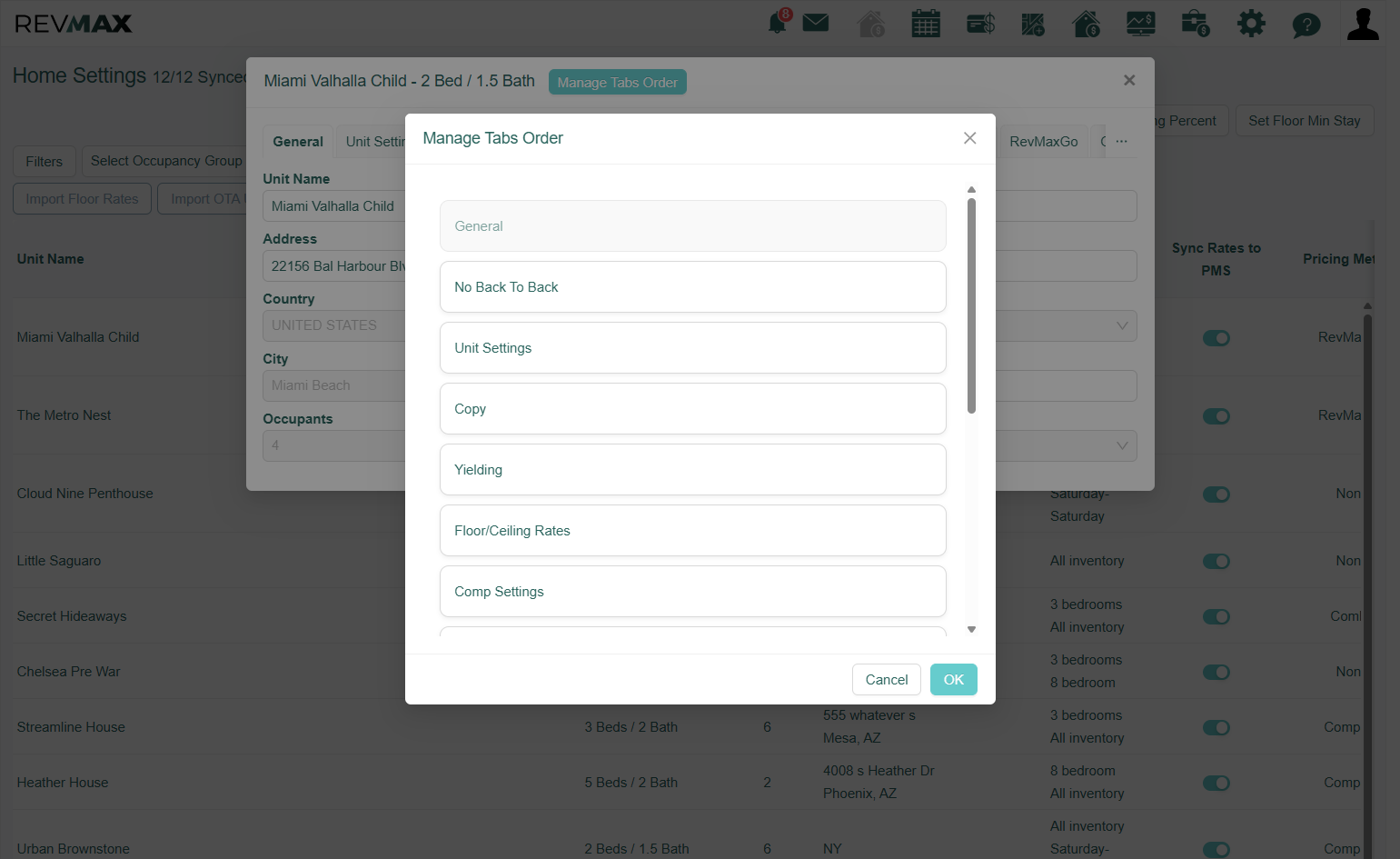This screenshot has width=1400, height=859.
Task: Toggle Sync Rates for Little Saguaro
Action: coord(1216,561)
